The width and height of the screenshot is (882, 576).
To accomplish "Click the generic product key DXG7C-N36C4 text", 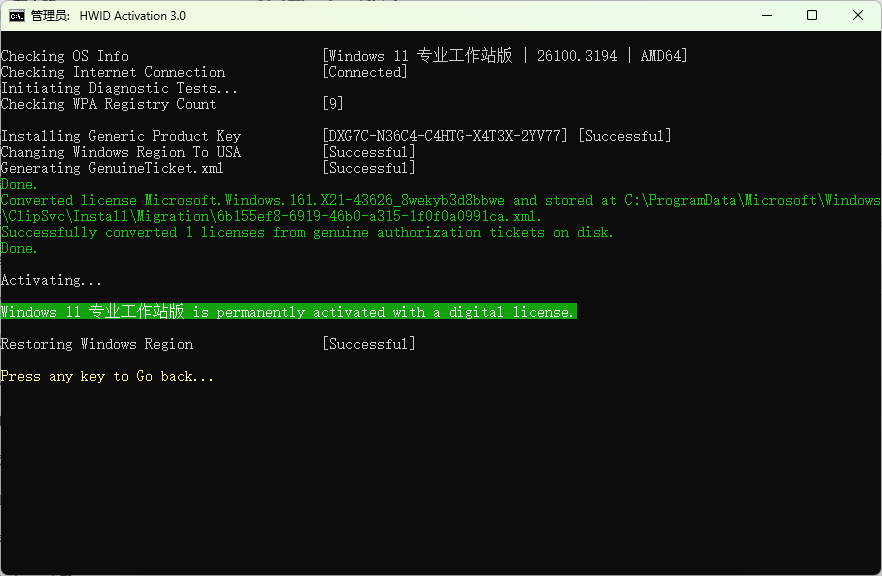I will pyautogui.click(x=446, y=136).
